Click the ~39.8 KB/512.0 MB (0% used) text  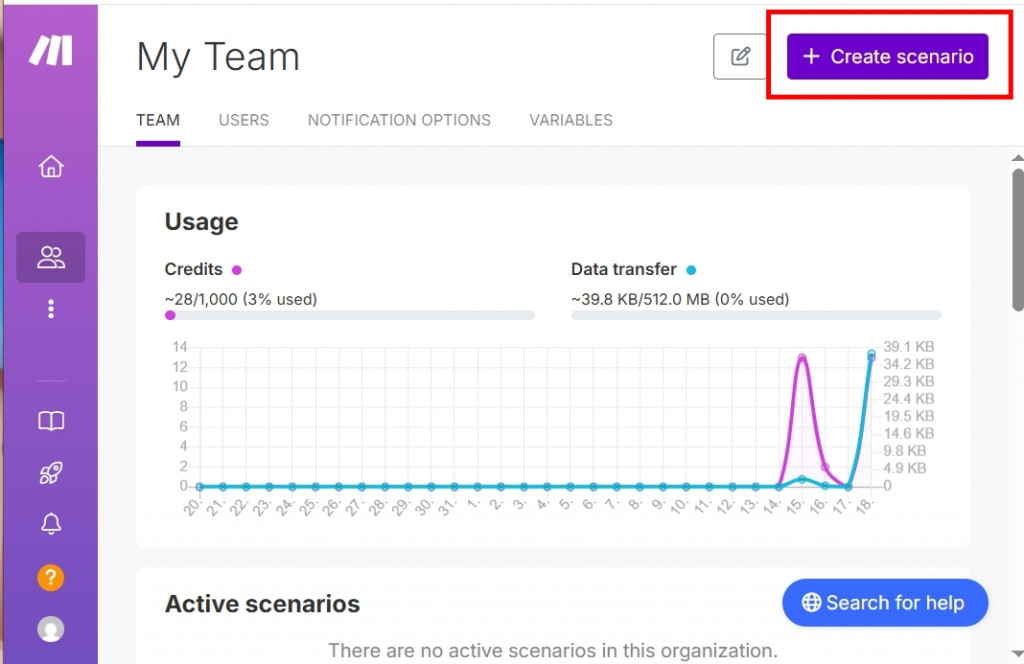point(680,299)
